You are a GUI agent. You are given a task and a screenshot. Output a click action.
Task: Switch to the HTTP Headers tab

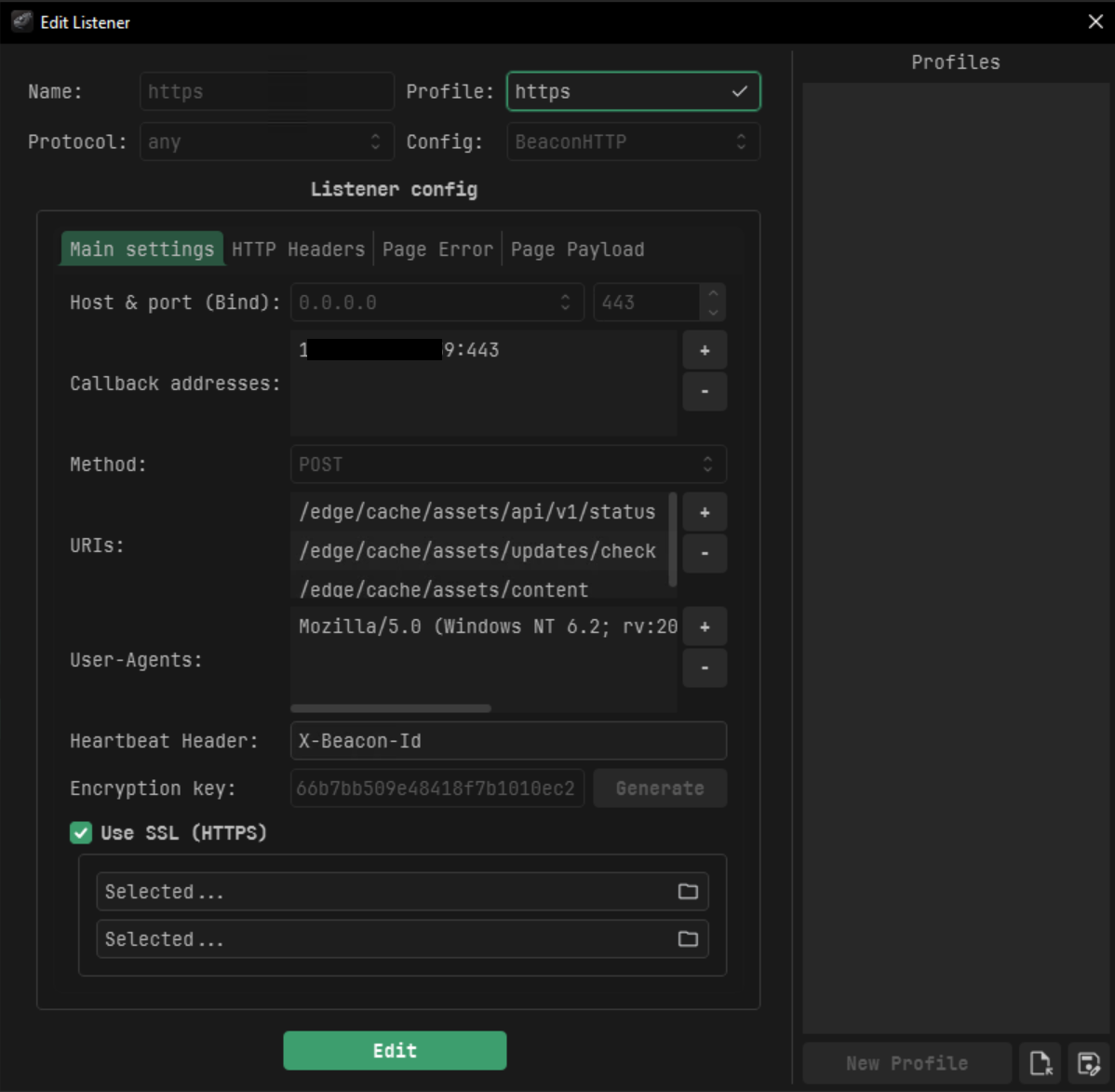pyautogui.click(x=298, y=249)
